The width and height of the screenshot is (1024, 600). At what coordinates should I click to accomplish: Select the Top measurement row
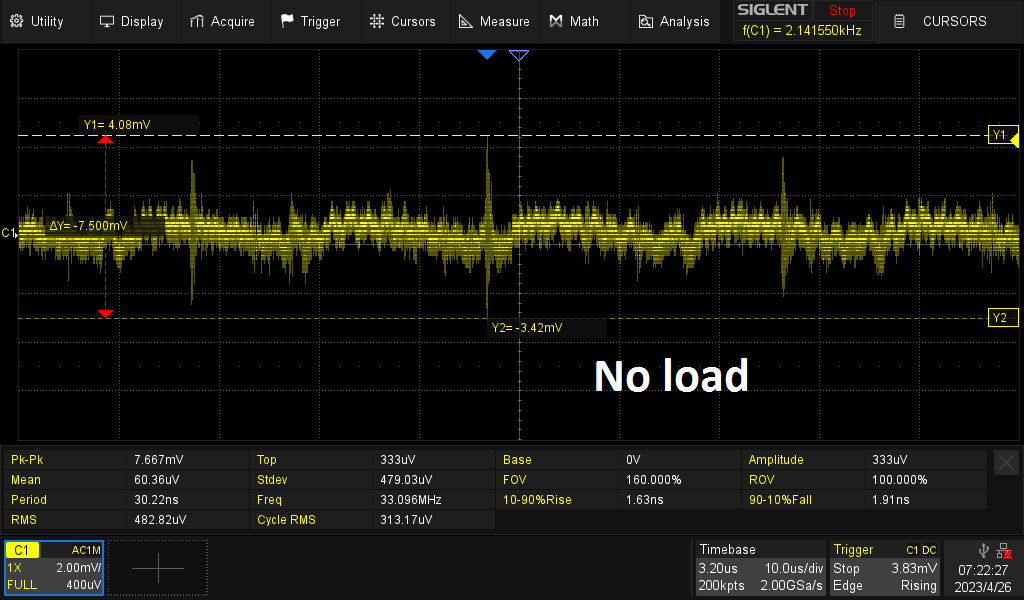pyautogui.click(x=372, y=460)
